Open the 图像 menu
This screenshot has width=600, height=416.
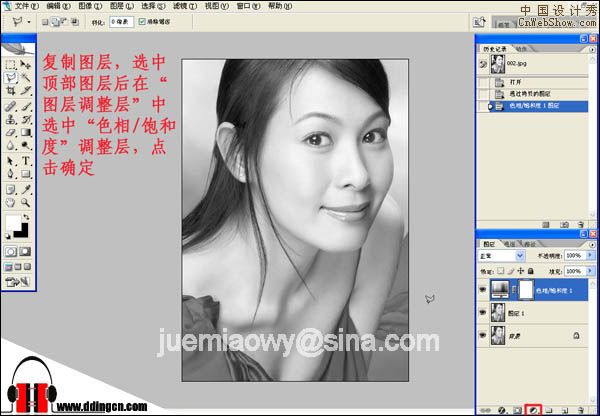click(x=90, y=6)
